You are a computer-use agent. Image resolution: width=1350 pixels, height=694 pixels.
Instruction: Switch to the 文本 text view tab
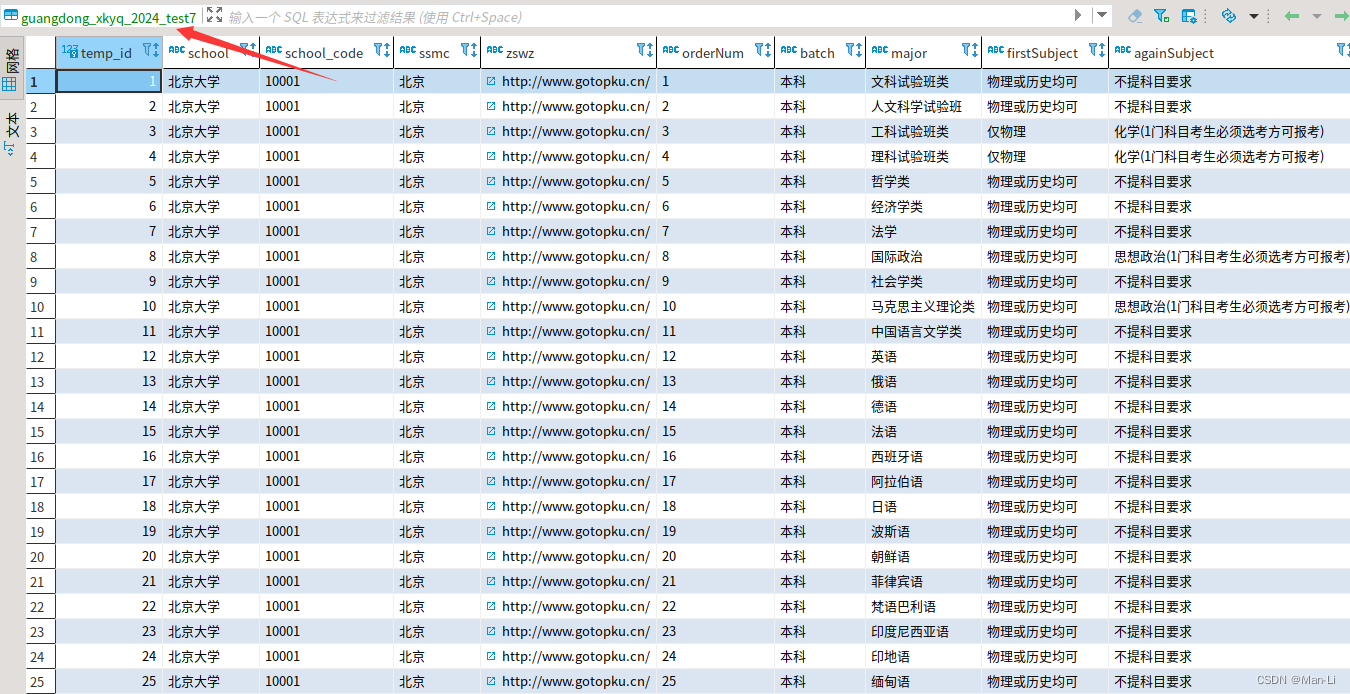12,132
